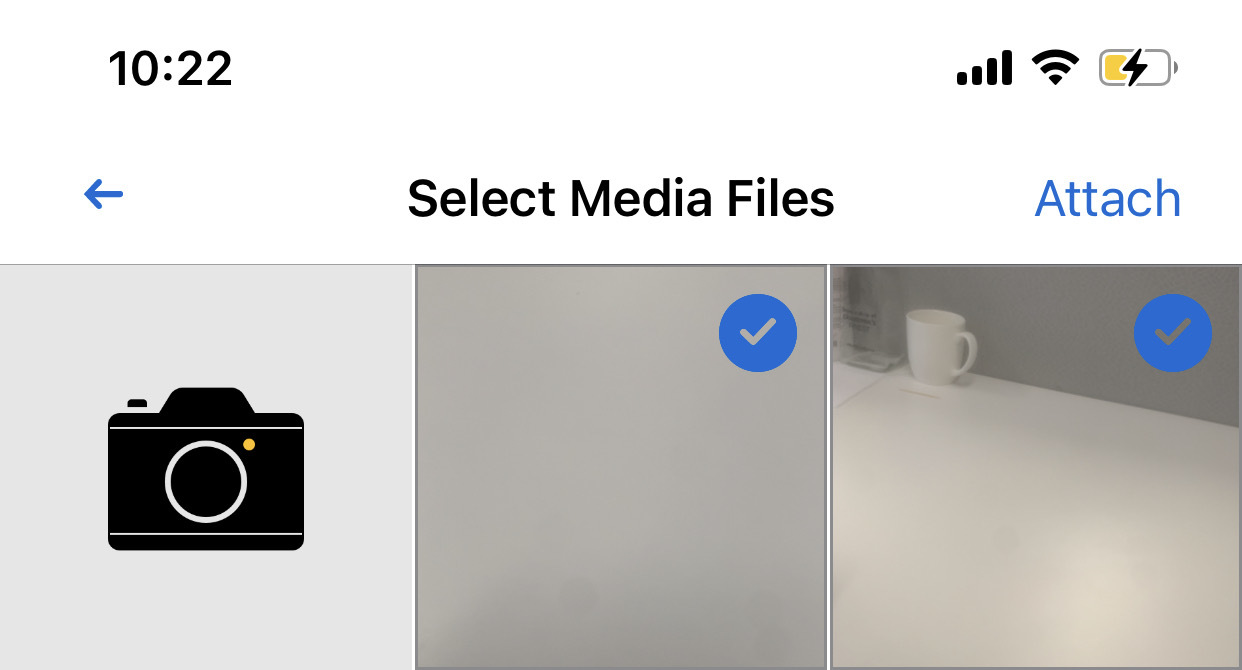Viewport: 1242px width, 670px height.
Task: Click the yellow flash dot on camera icon
Action: (249, 444)
